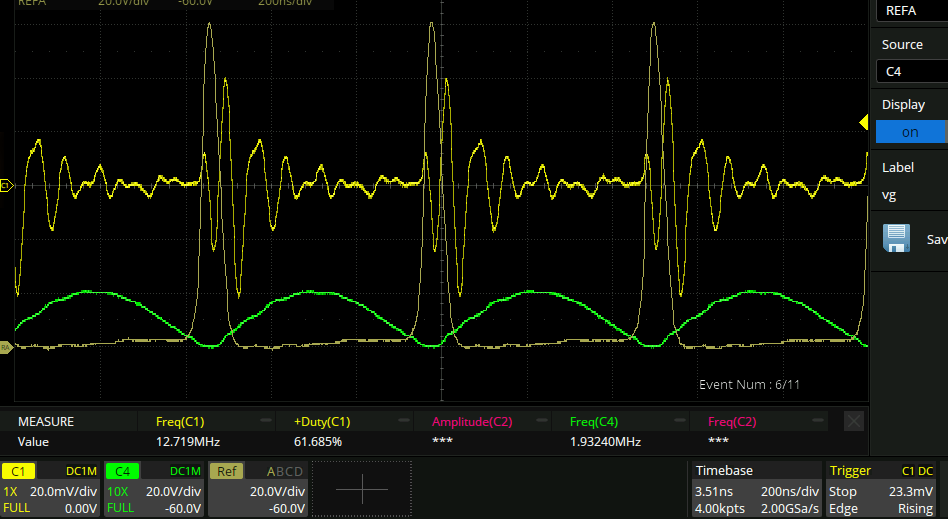This screenshot has width=948, height=519.
Task: Click the Freq(C2) measurement header
Action: [732, 422]
